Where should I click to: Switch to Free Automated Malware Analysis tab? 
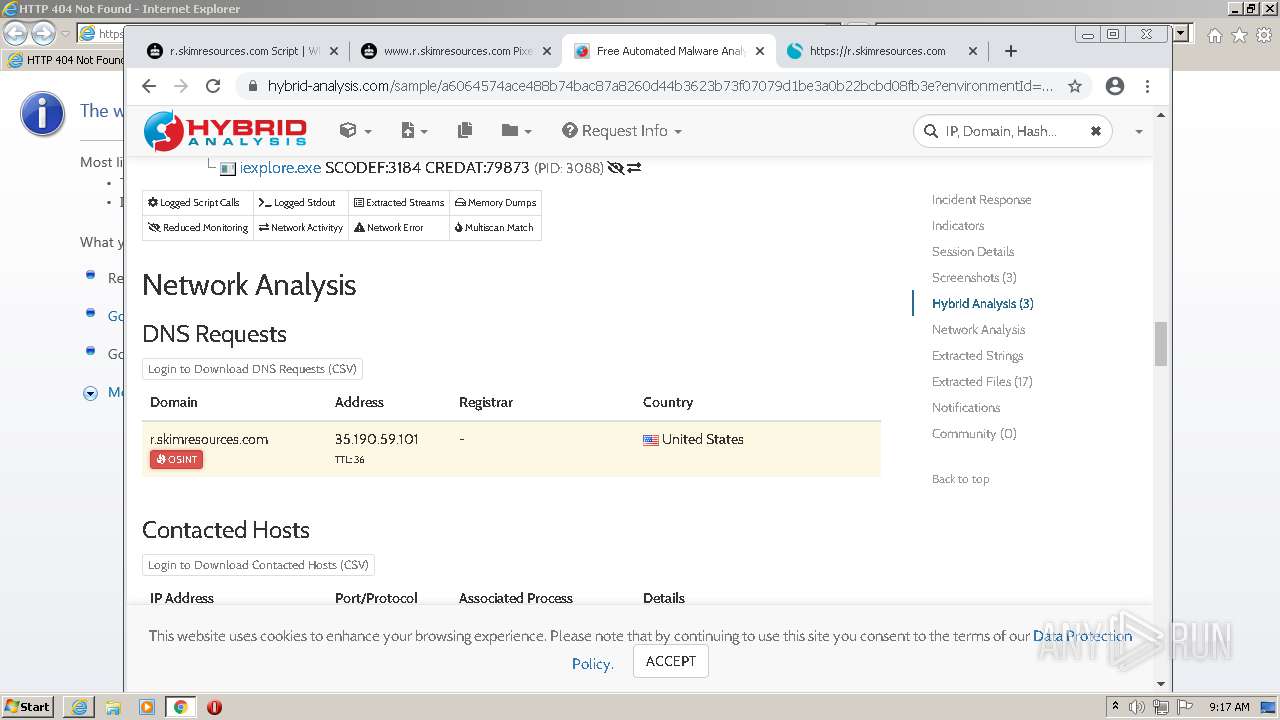(670, 51)
